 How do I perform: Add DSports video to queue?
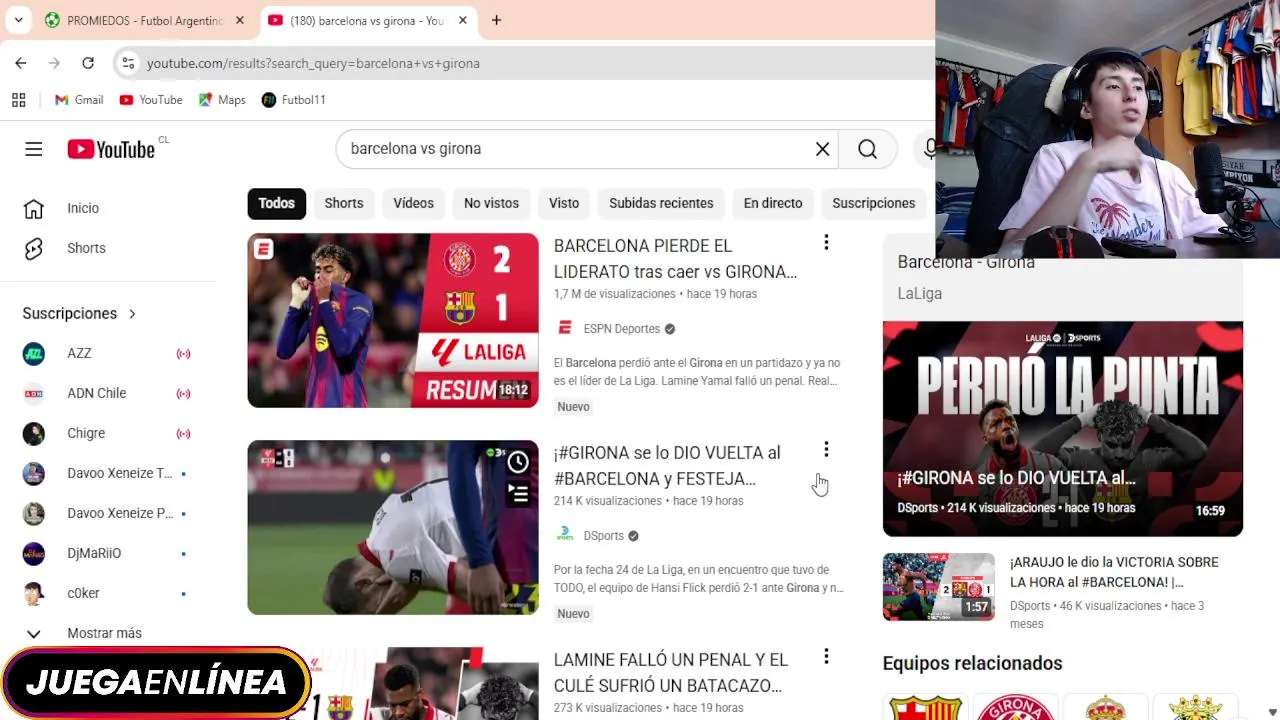pyautogui.click(x=518, y=493)
